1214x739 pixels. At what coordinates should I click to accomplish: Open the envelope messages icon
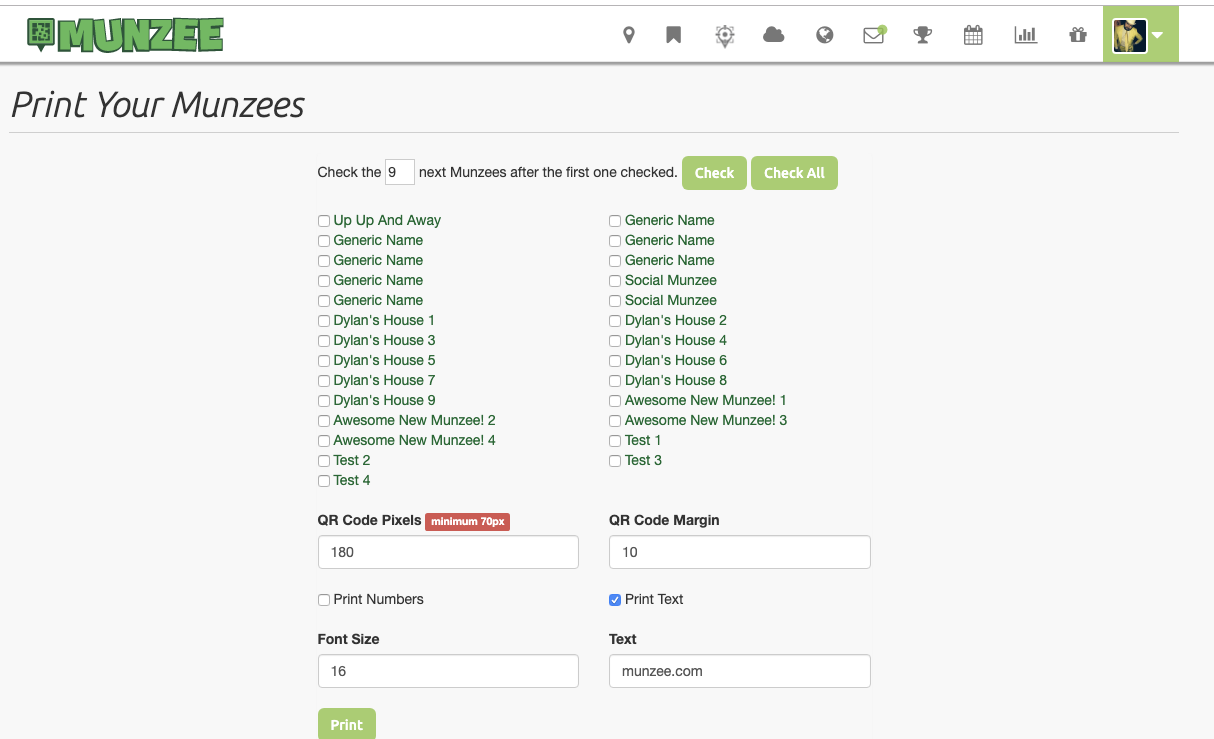(874, 36)
